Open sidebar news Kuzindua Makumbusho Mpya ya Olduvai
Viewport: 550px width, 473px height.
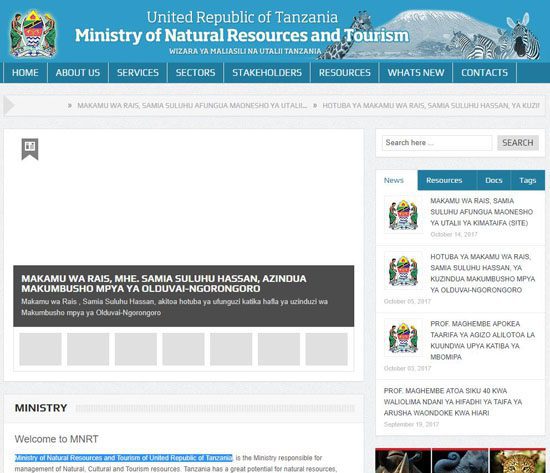click(x=483, y=273)
